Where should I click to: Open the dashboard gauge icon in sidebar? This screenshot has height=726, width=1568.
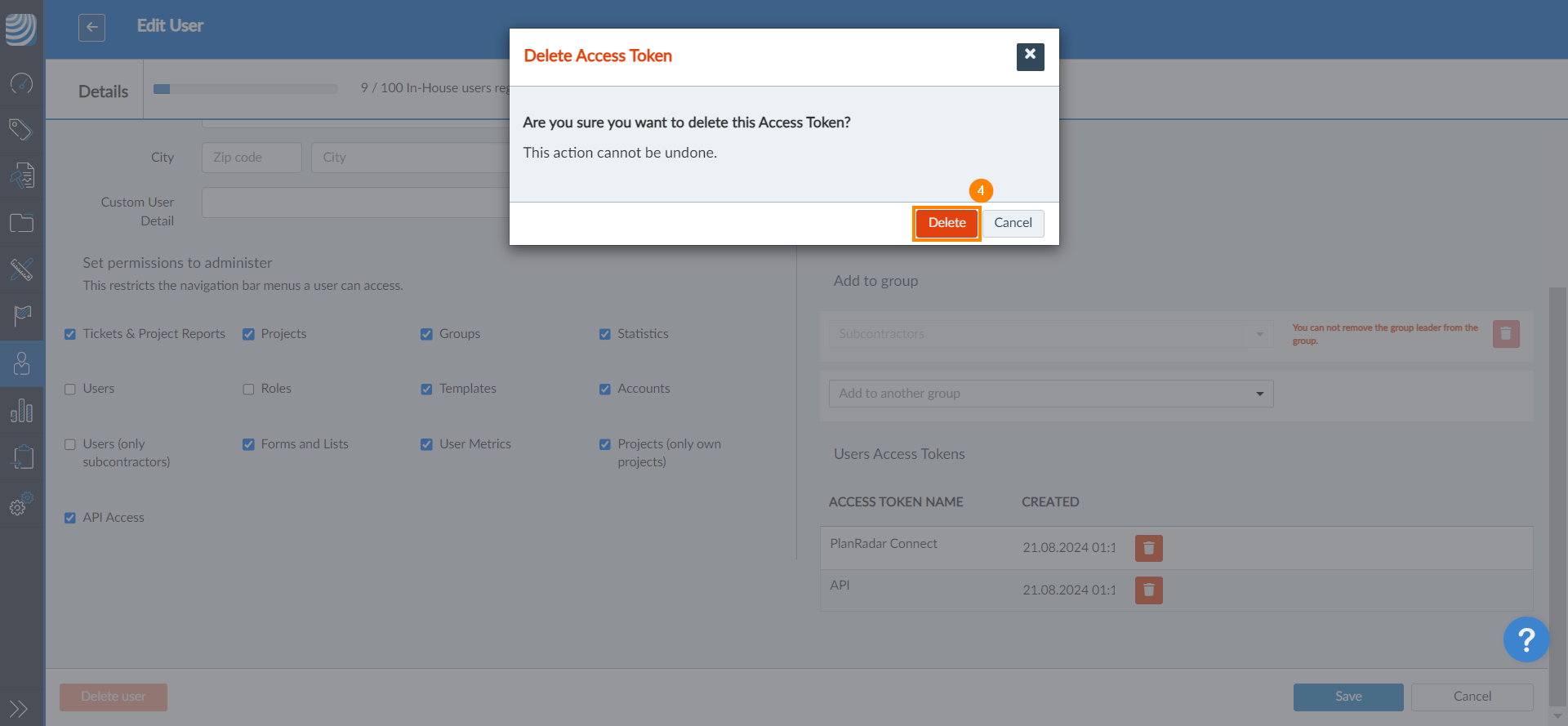point(21,83)
